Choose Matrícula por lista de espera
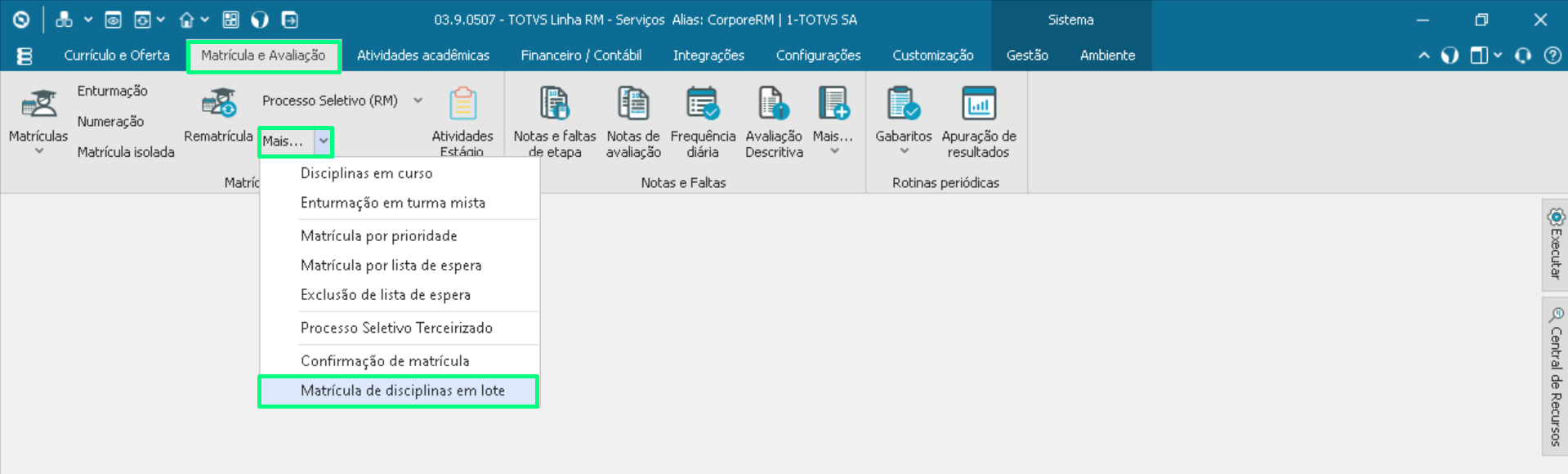The image size is (1568, 474). tap(399, 265)
